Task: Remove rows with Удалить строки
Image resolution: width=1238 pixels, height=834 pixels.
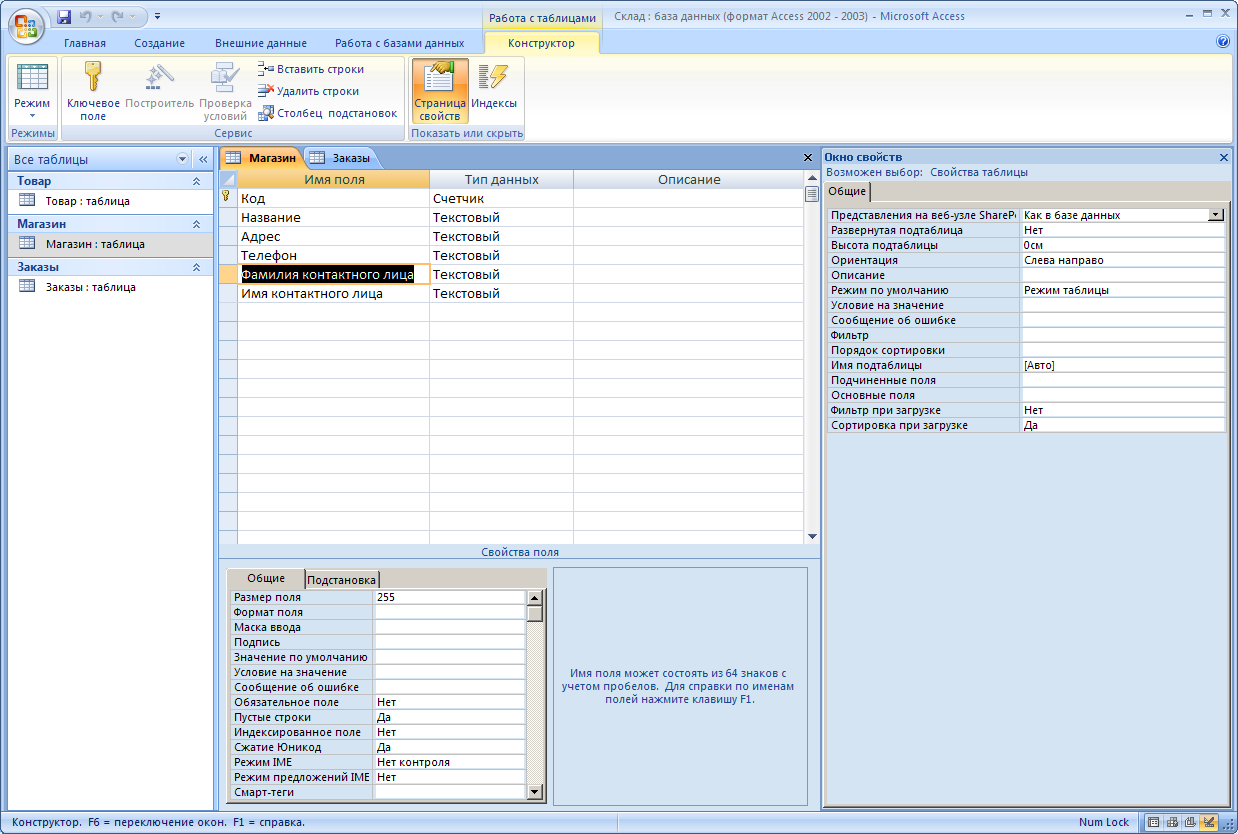Action: point(308,91)
